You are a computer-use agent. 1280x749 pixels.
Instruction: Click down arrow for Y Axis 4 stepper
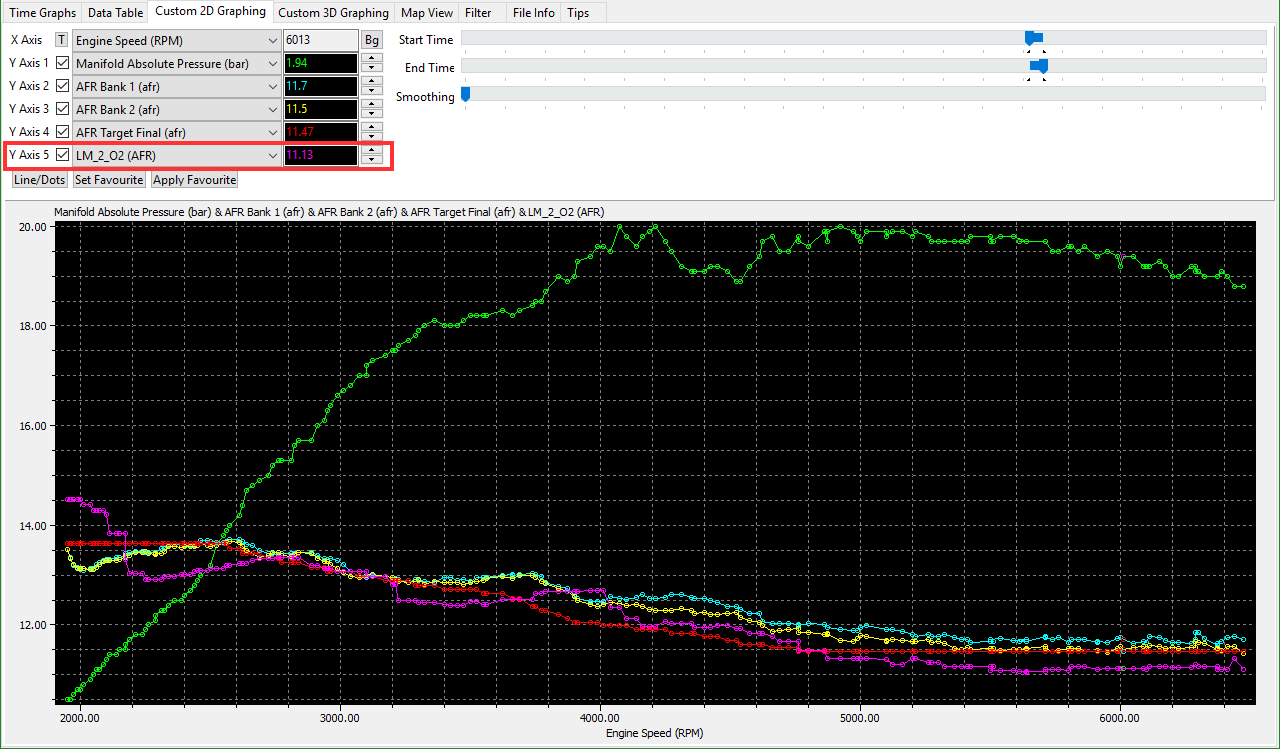tap(372, 137)
